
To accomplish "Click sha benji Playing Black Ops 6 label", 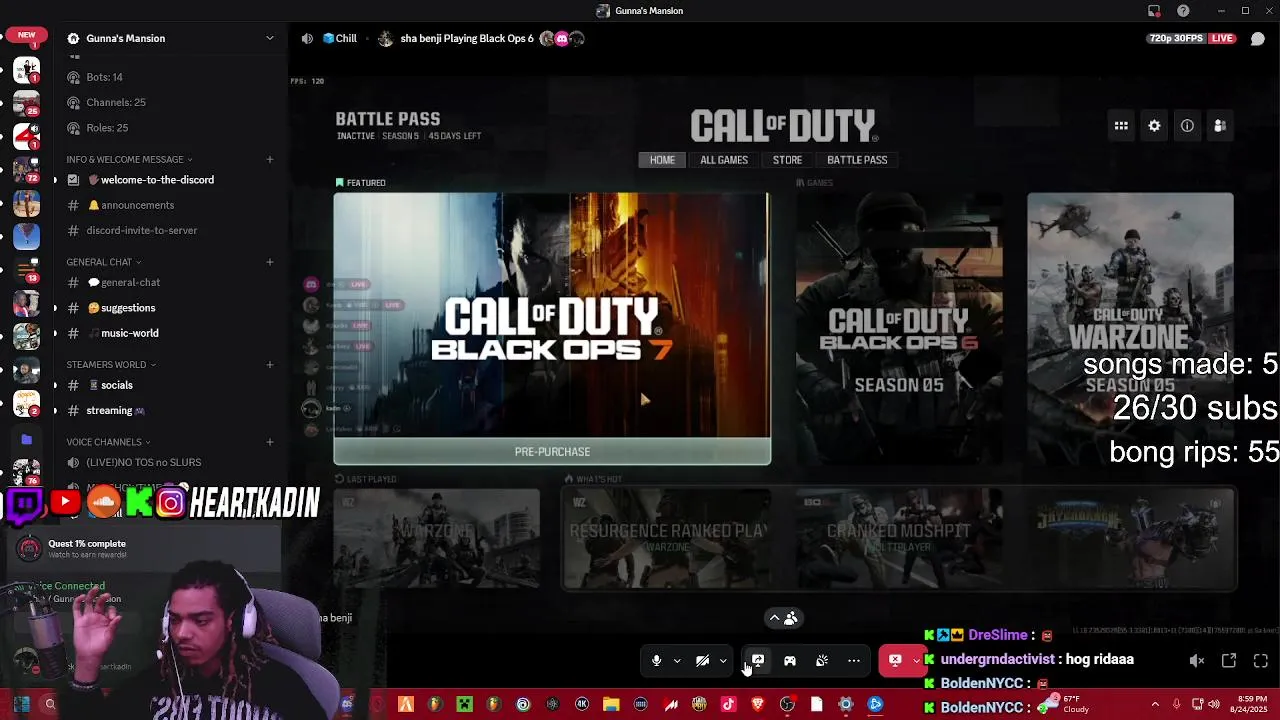I will (x=467, y=38).
